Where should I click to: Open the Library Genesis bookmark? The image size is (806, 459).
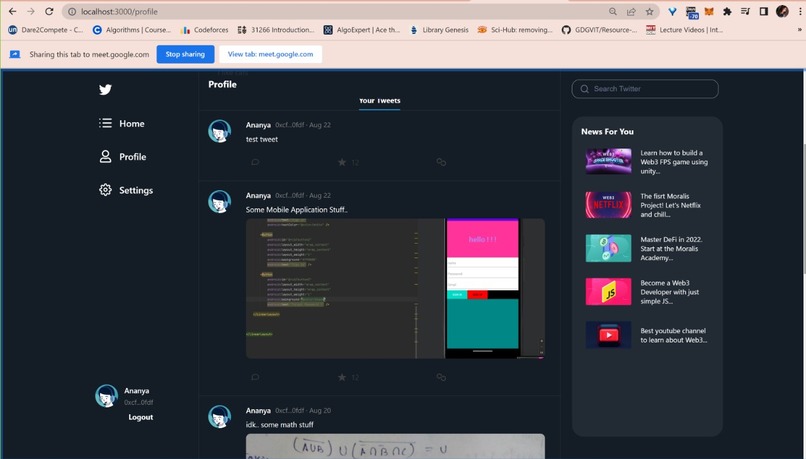[439, 30]
